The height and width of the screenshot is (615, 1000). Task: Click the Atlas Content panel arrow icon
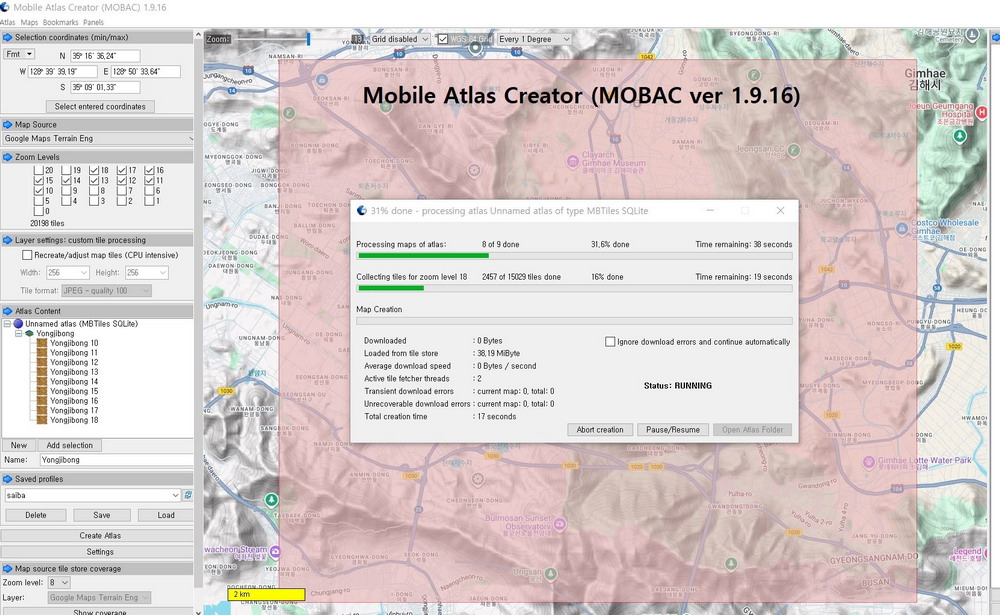[8, 311]
